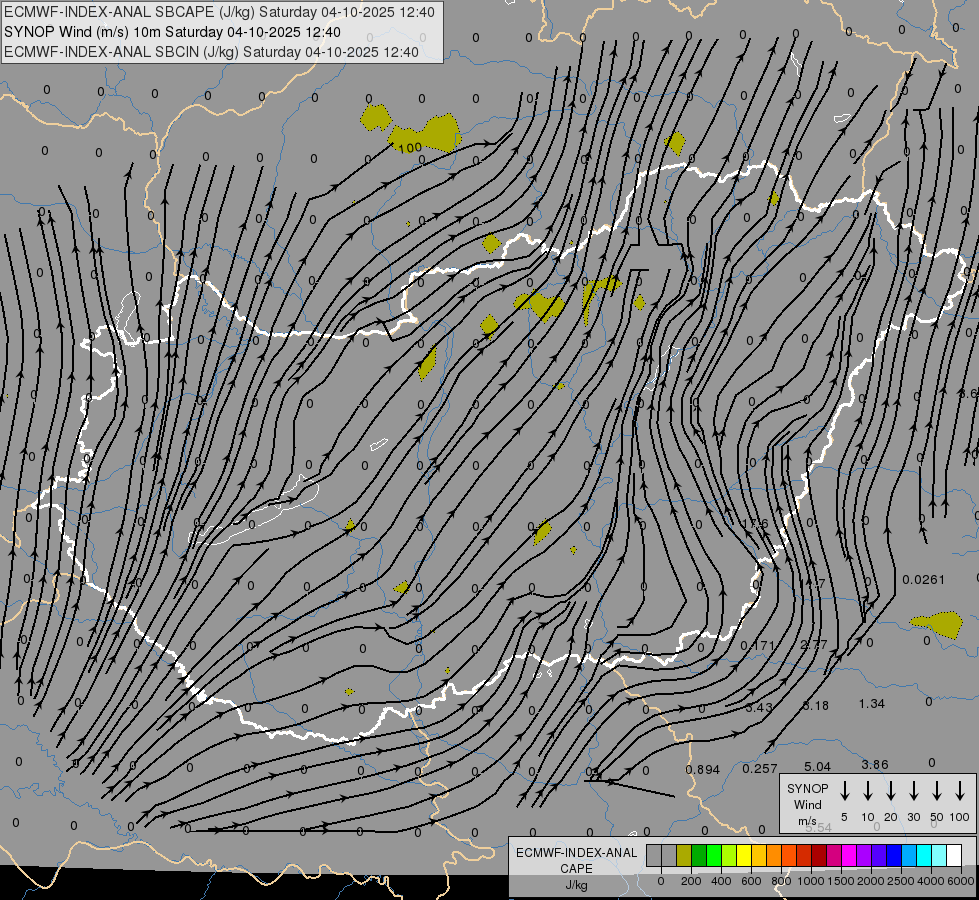Click the 2000 tick label in CAPE legend
Image resolution: width=979 pixels, height=900 pixels.
(871, 881)
